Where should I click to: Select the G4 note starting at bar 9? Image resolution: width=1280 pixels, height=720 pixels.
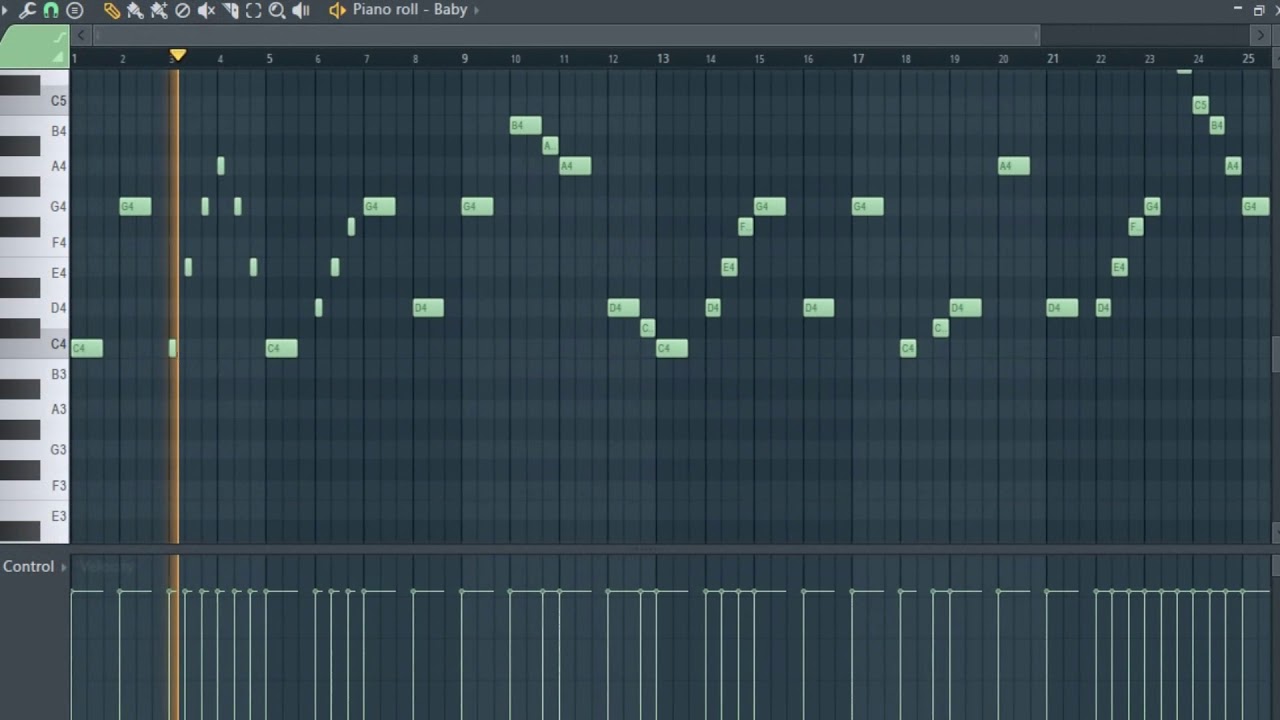477,207
